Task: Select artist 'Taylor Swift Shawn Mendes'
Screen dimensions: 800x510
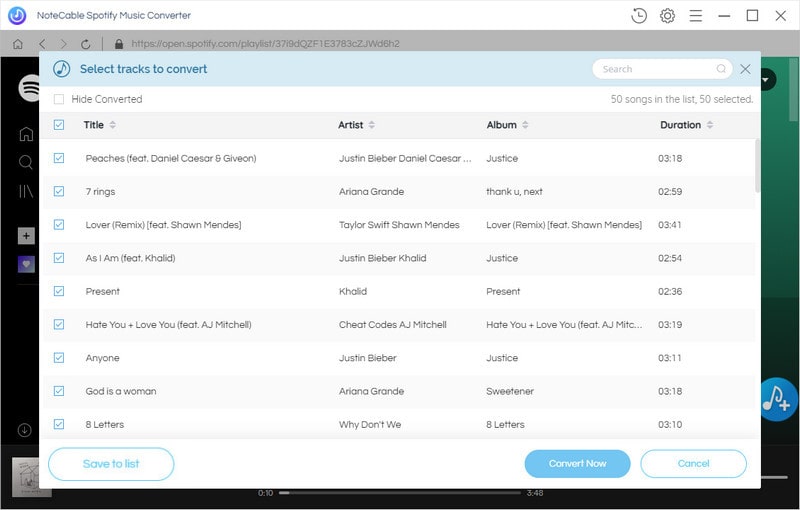Action: [399, 224]
